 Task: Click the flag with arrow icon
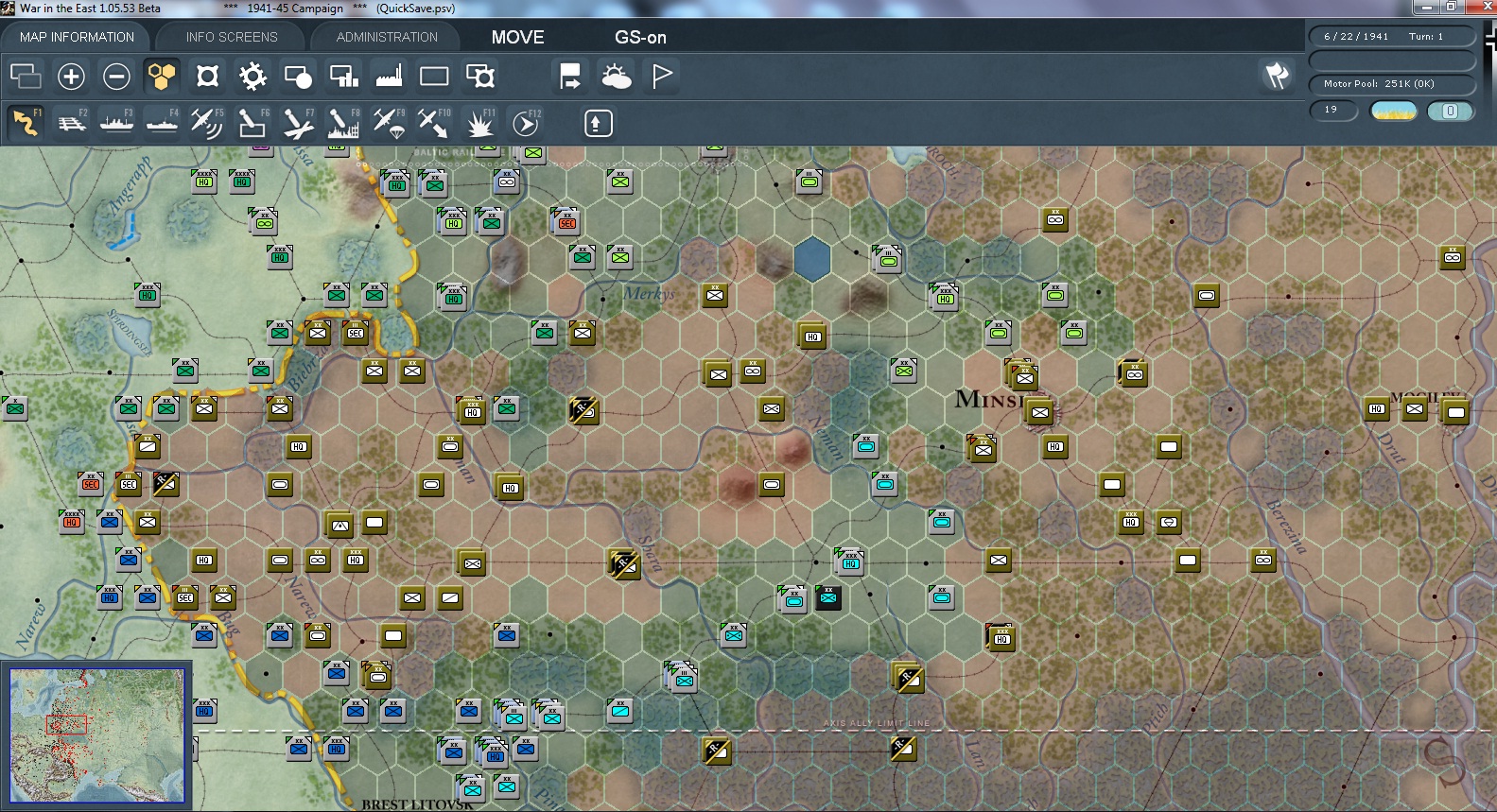[570, 76]
